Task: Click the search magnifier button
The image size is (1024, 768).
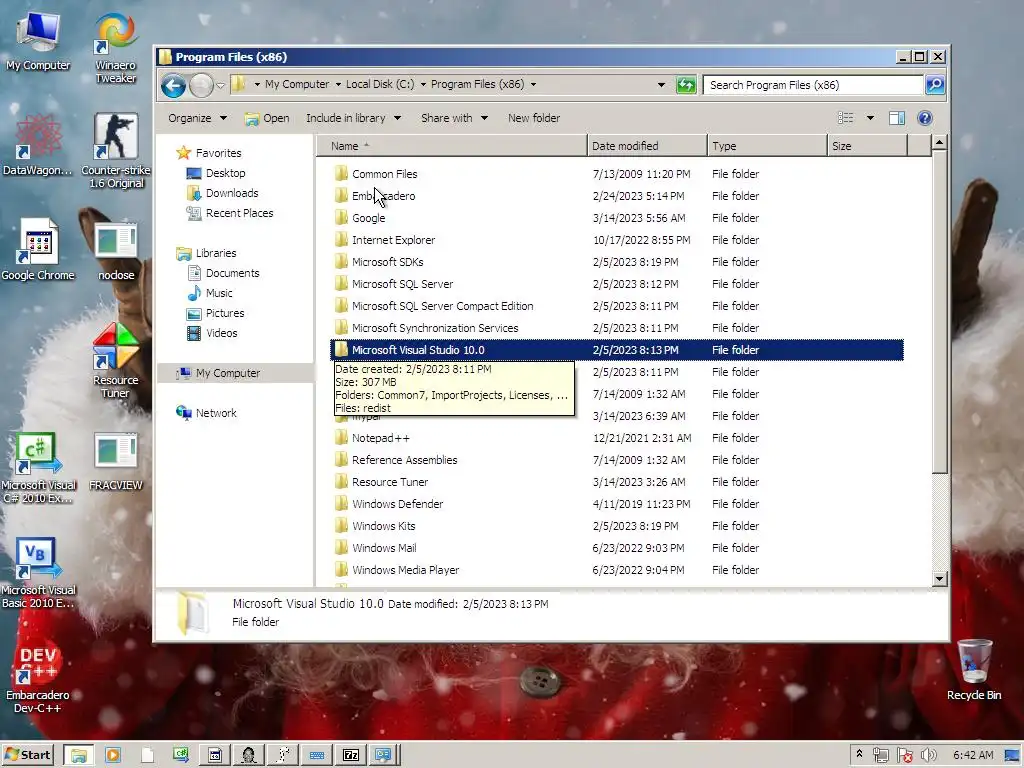Action: (x=935, y=85)
